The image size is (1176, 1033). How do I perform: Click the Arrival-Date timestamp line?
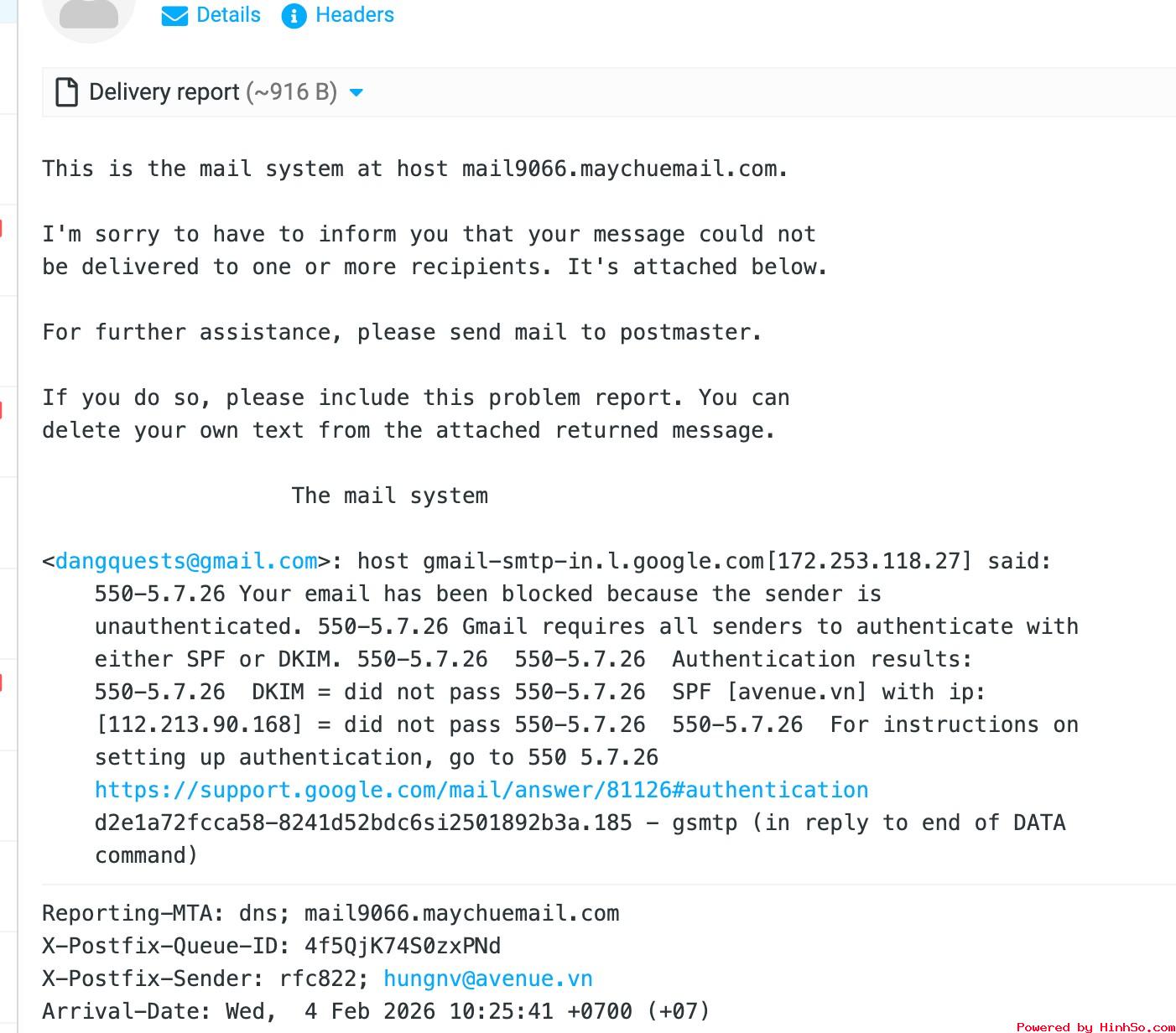click(x=376, y=1011)
